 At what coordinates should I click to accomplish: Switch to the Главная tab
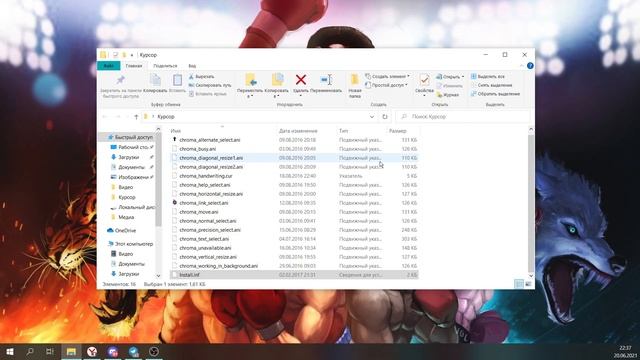[134, 66]
